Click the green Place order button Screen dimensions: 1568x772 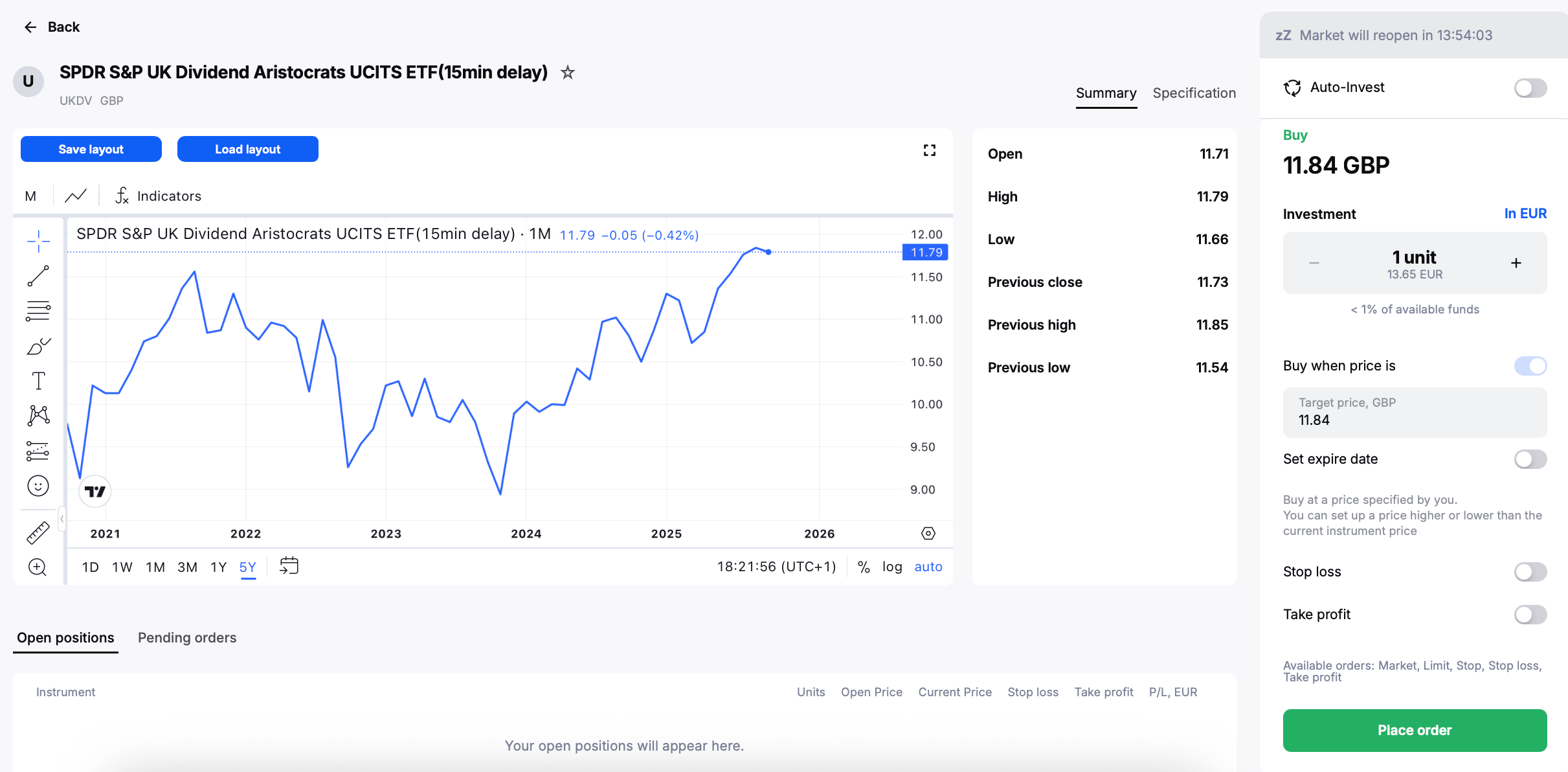(1415, 731)
